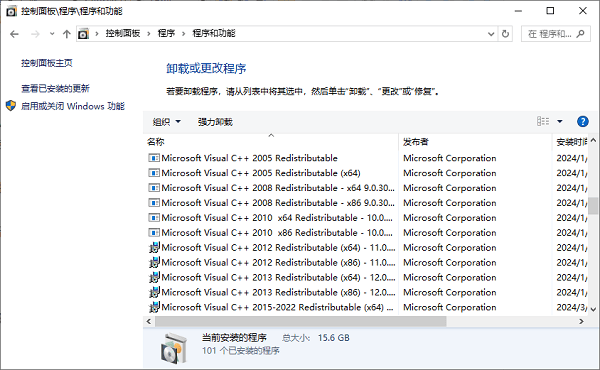Click installer icon of Visual C++ 2013 (x86)
The width and height of the screenshot is (600, 370).
(154, 292)
